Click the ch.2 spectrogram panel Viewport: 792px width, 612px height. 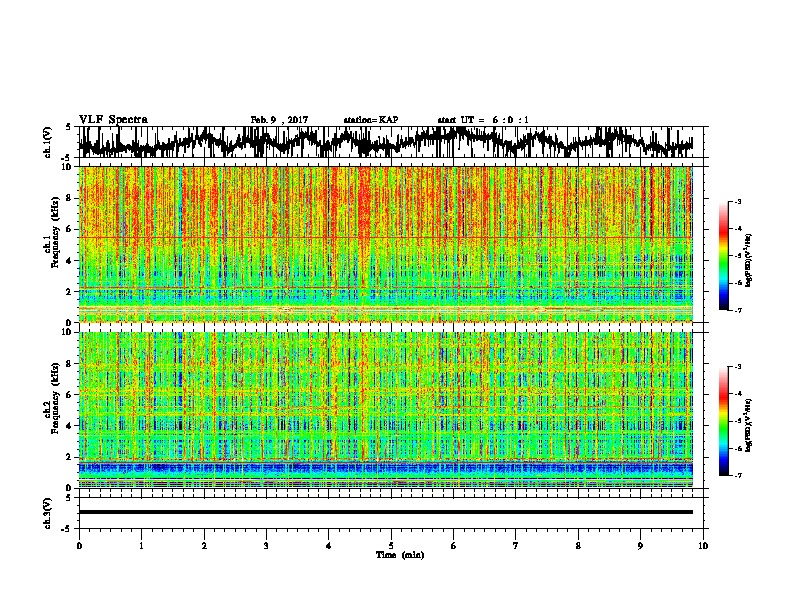[385, 410]
